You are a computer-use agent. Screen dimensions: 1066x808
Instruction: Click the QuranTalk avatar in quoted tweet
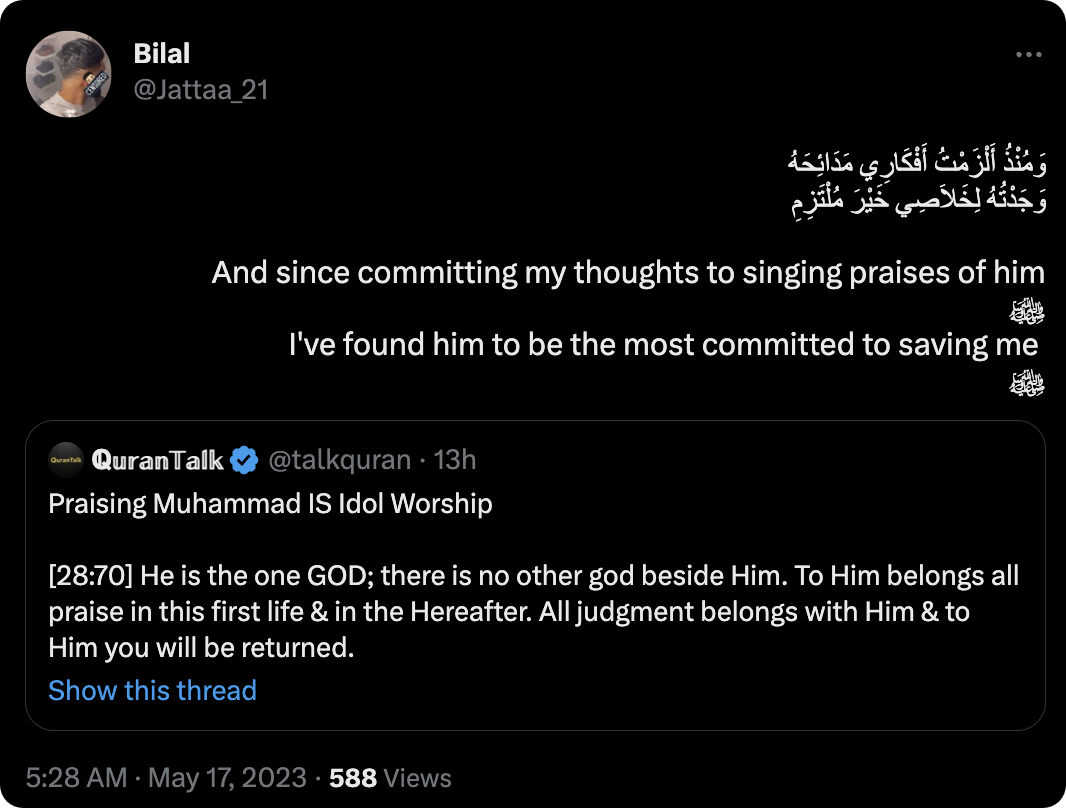click(65, 460)
